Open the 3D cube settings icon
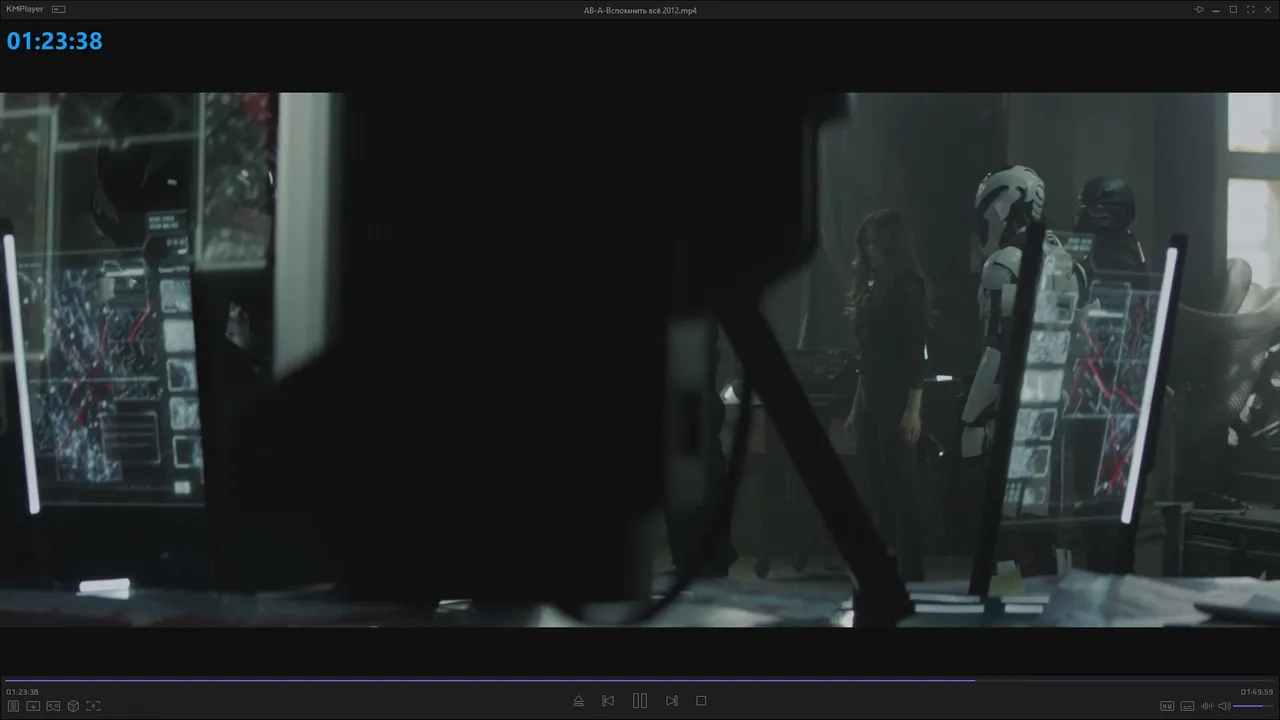This screenshot has height=720, width=1280. point(73,706)
